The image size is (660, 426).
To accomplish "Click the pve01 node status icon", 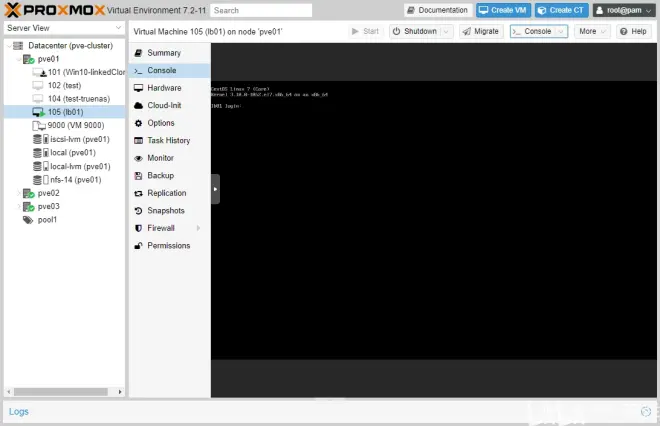I will (x=28, y=59).
